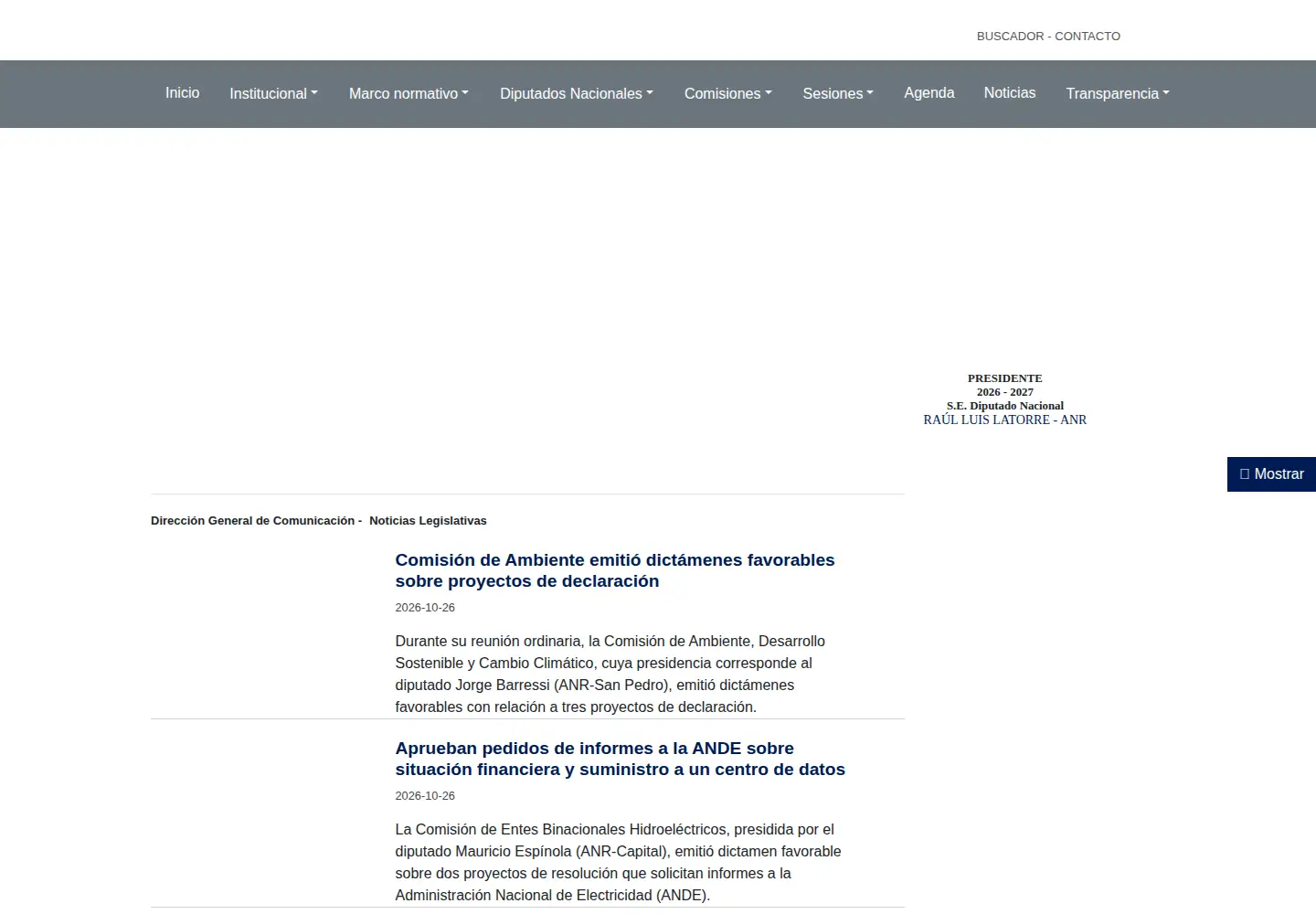Select the date under the ANDE headline
Viewport: 1316px width, 914px height.
click(x=425, y=796)
